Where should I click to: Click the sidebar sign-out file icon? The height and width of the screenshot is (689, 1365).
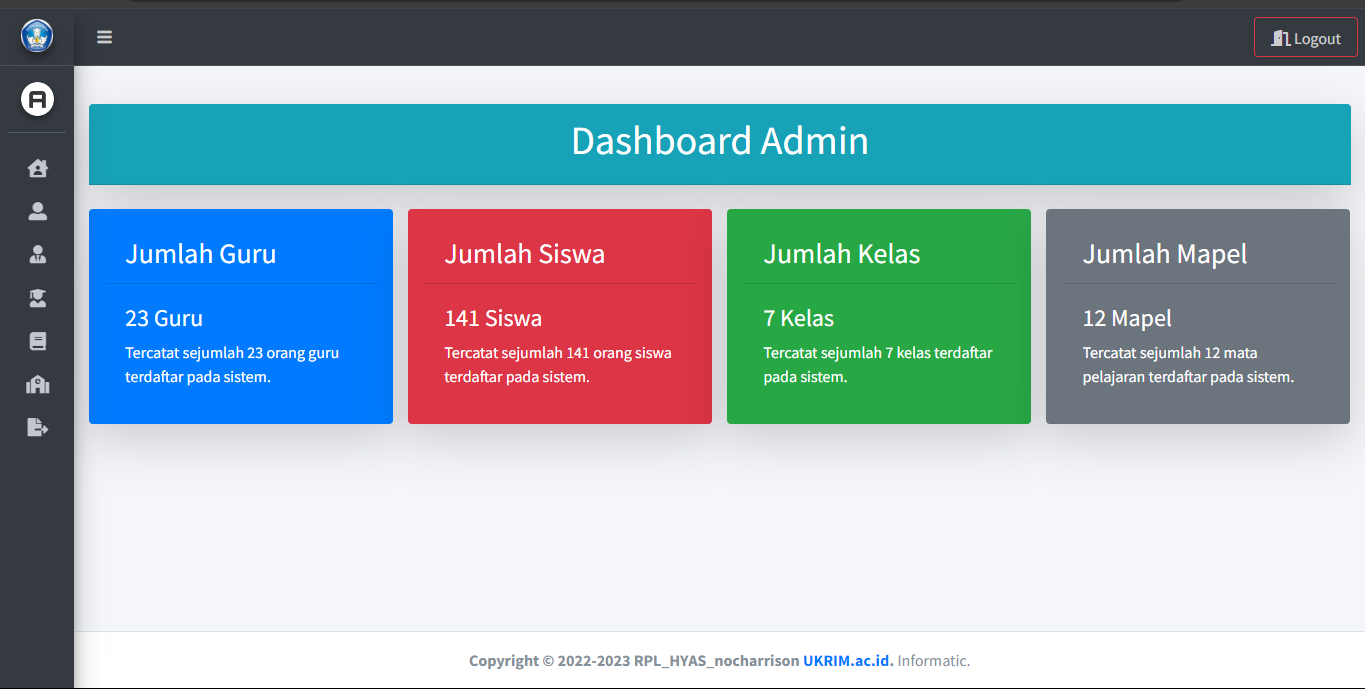(x=37, y=428)
